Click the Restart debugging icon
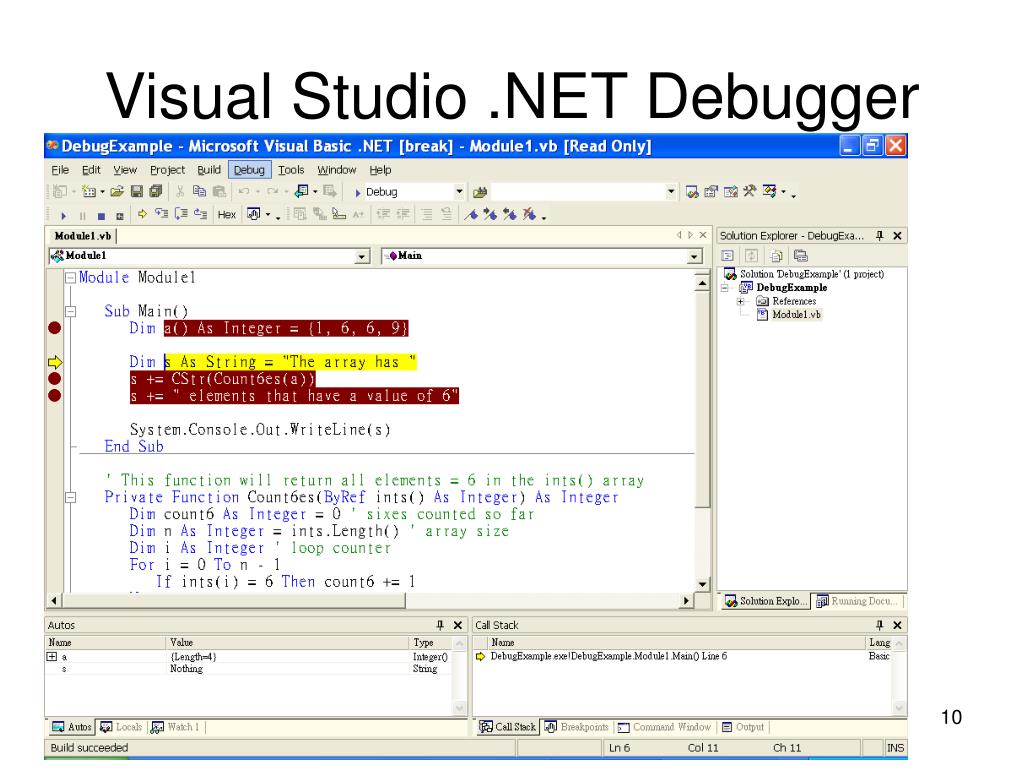Image resolution: width=1024 pixels, height=768 pixels. [120, 216]
